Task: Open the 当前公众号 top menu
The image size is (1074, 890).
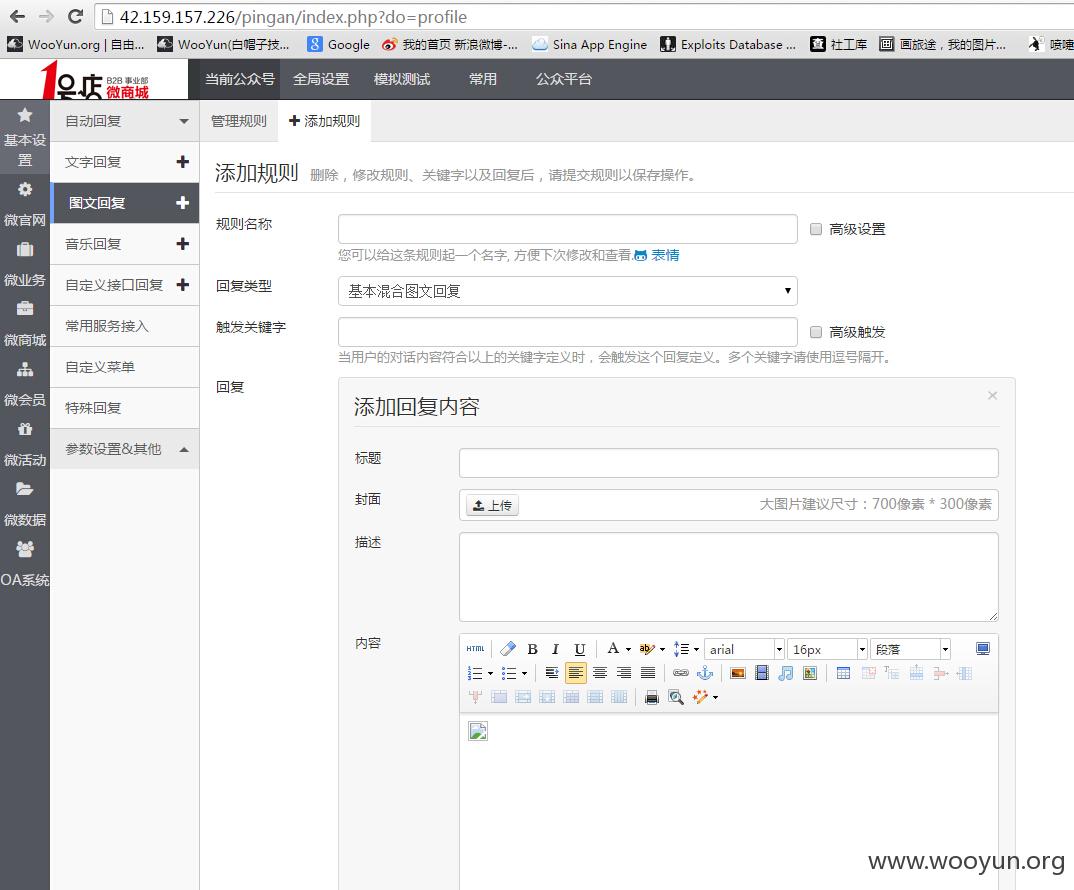Action: click(x=240, y=79)
